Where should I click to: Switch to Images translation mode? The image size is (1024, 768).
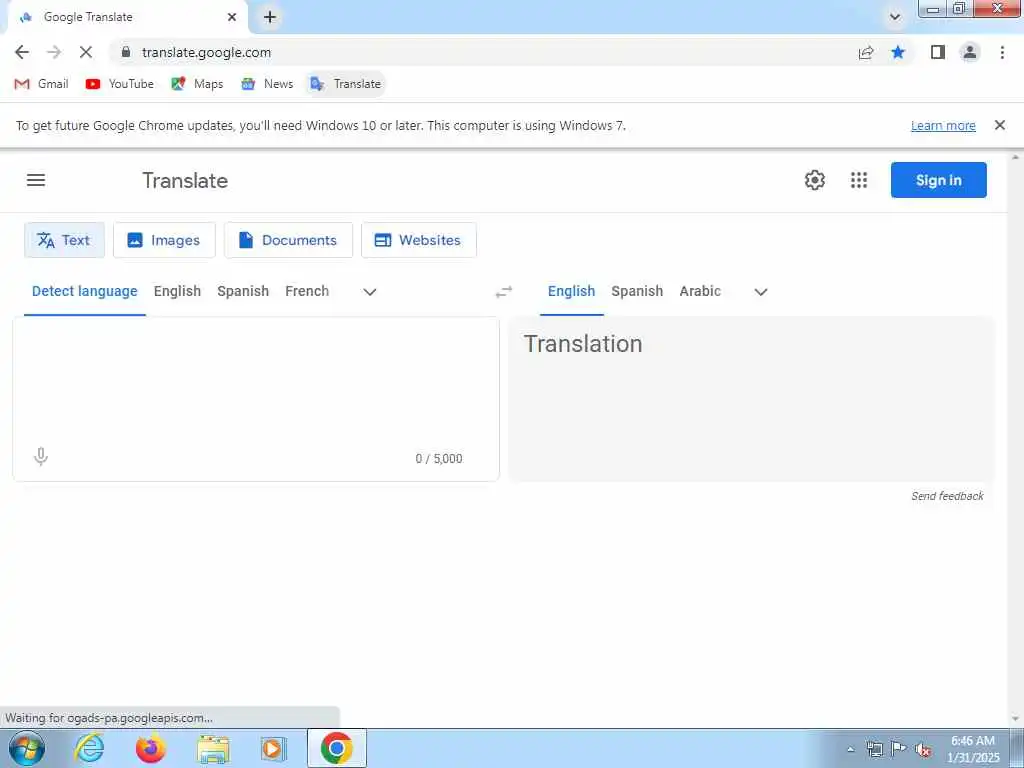(x=164, y=240)
